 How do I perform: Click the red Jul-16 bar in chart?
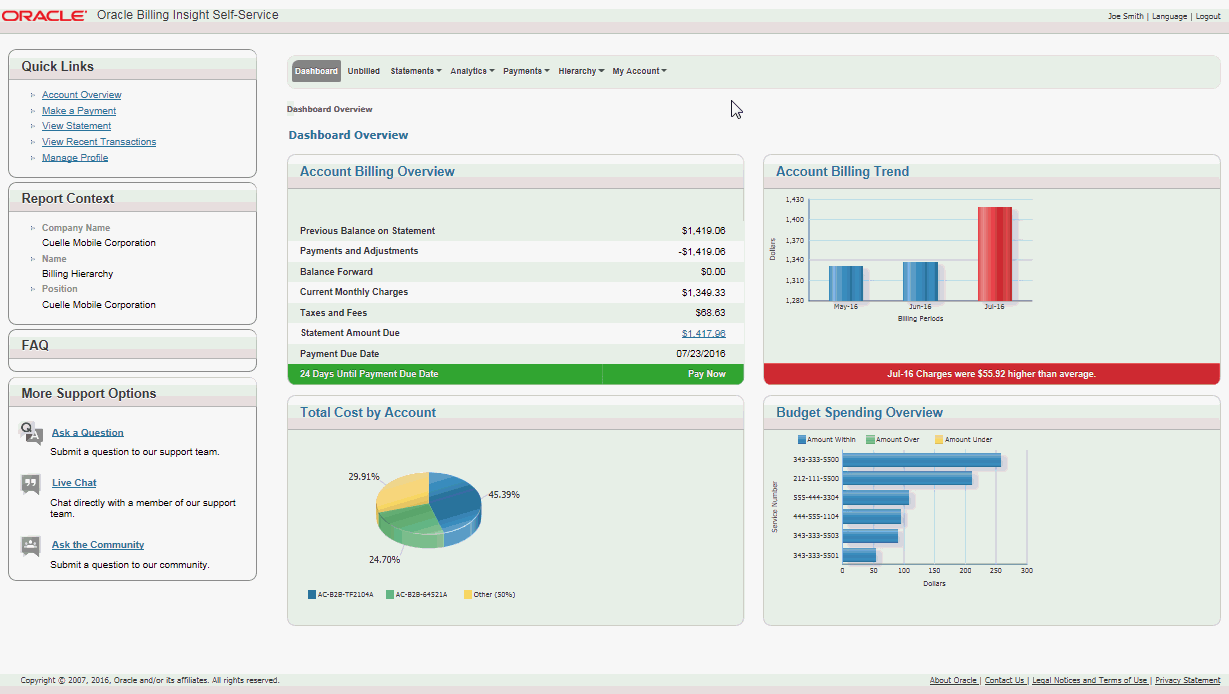click(994, 254)
